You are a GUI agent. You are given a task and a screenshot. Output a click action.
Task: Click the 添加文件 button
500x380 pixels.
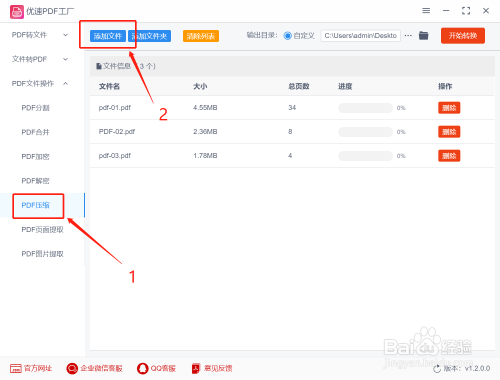click(x=108, y=36)
